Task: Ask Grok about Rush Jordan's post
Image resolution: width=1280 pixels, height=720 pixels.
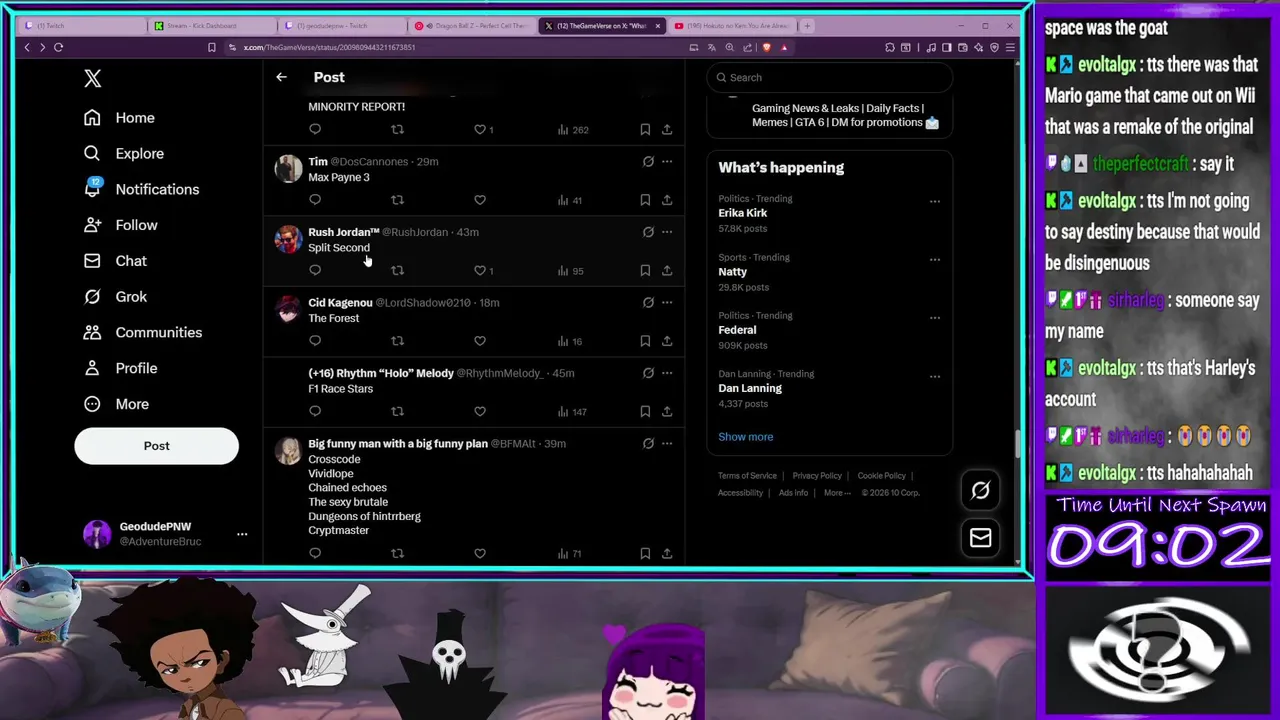Action: (648, 232)
